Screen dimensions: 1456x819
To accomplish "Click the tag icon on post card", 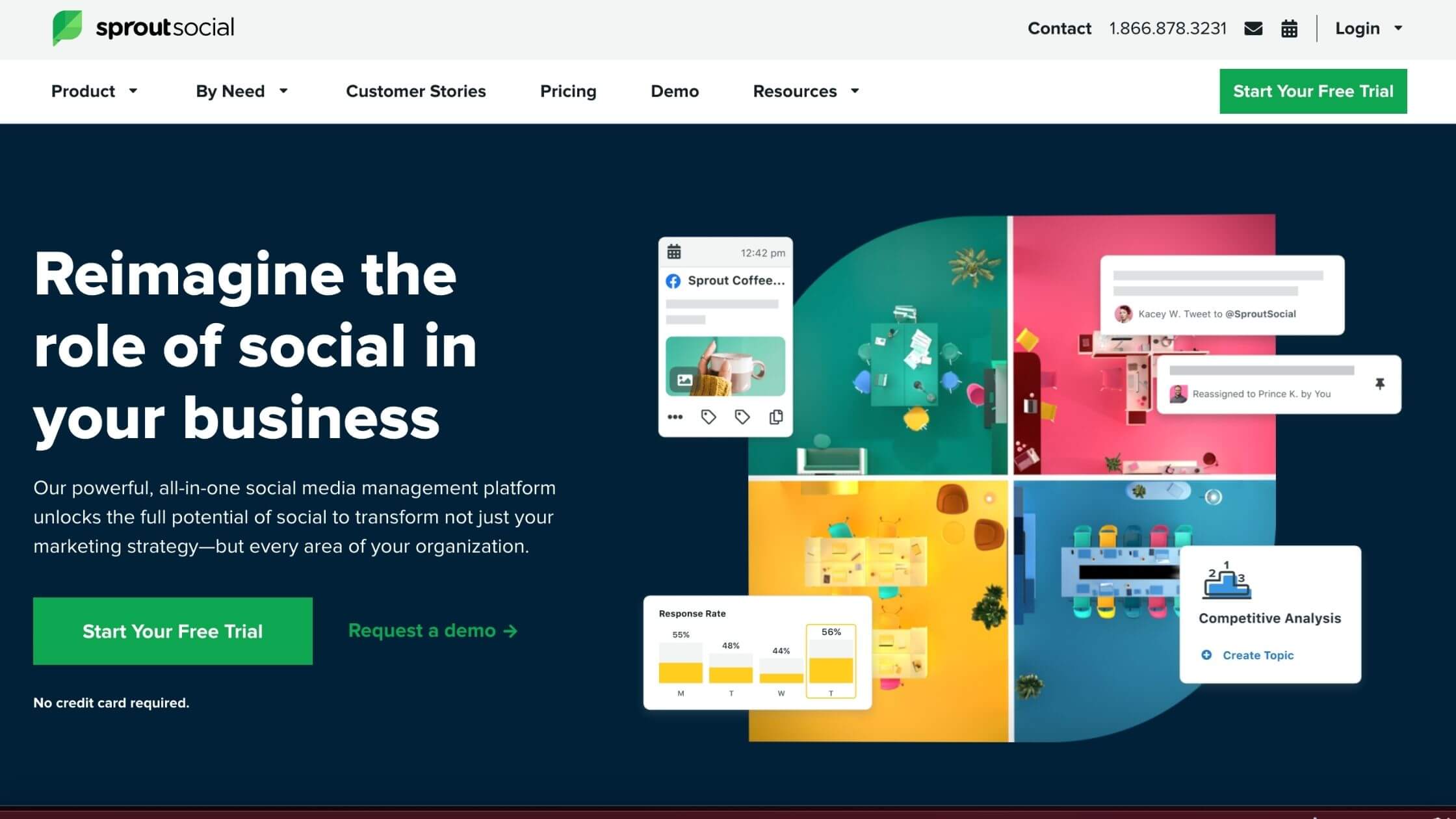I will click(707, 416).
